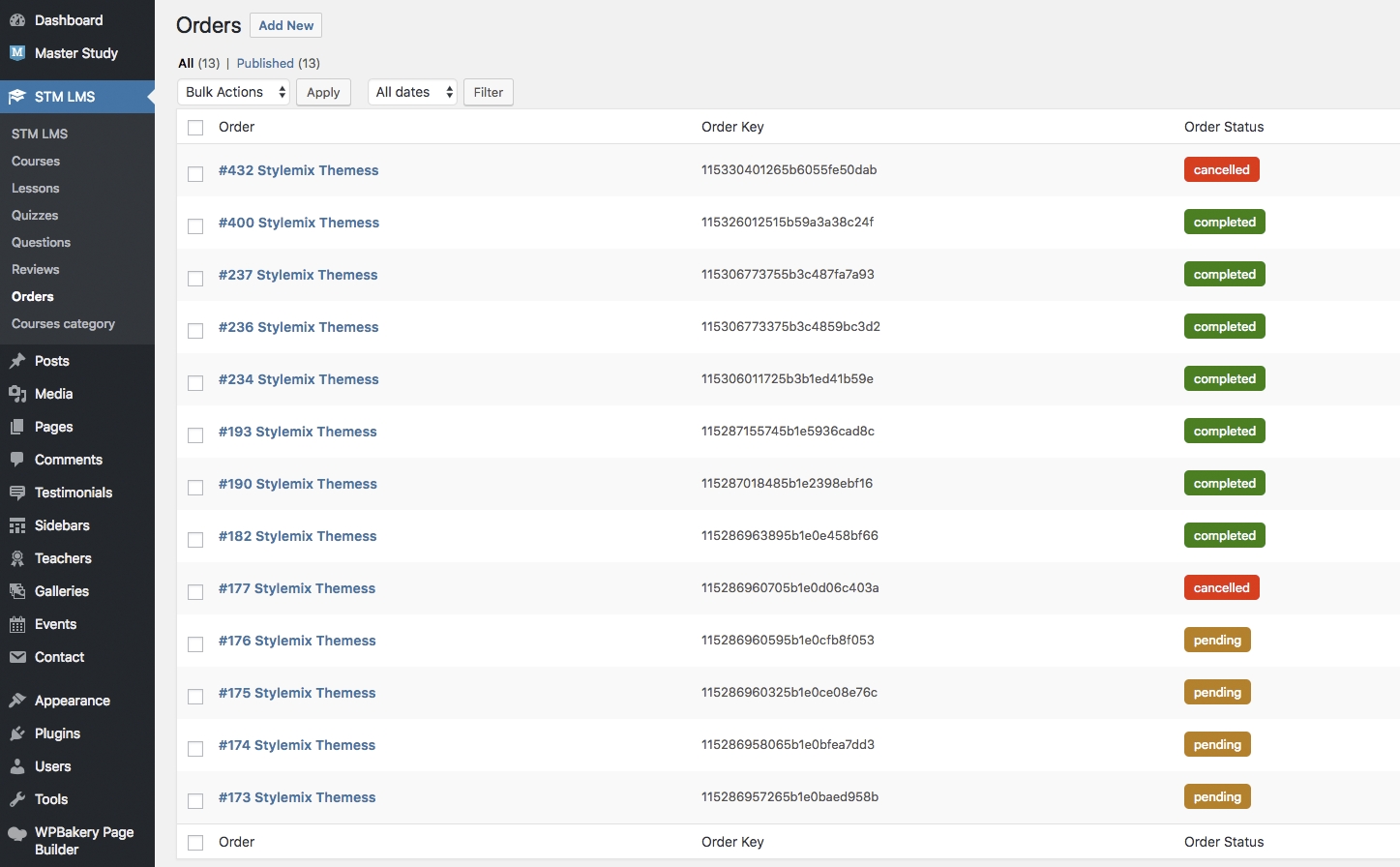The image size is (1400, 867).
Task: Click the Tools wrench icon
Action: [17, 799]
